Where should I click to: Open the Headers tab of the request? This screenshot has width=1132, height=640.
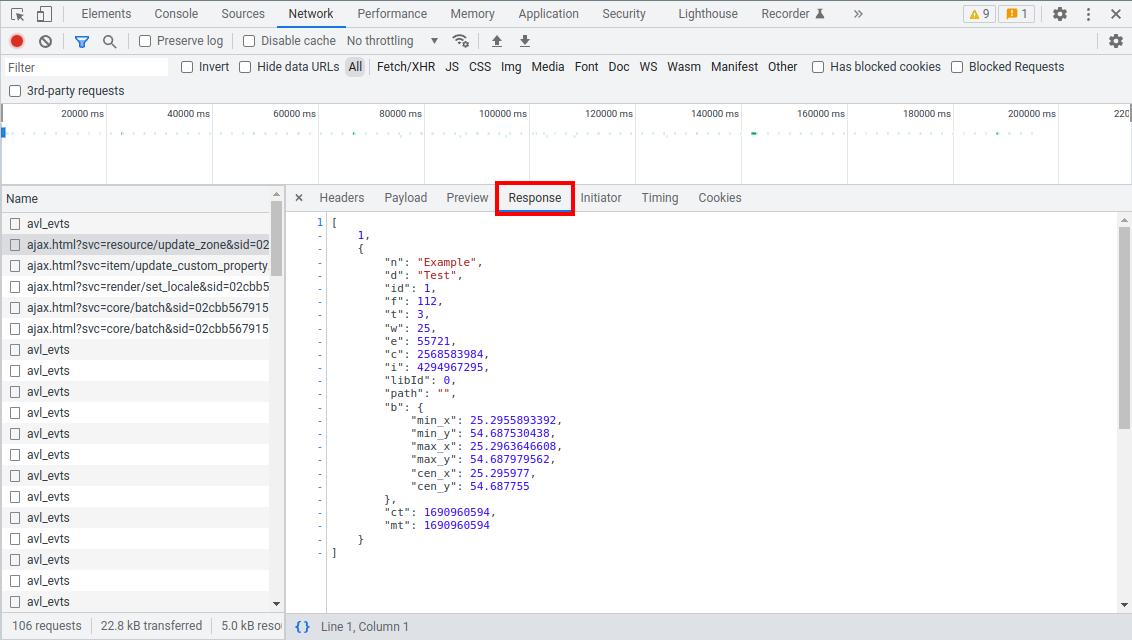341,198
